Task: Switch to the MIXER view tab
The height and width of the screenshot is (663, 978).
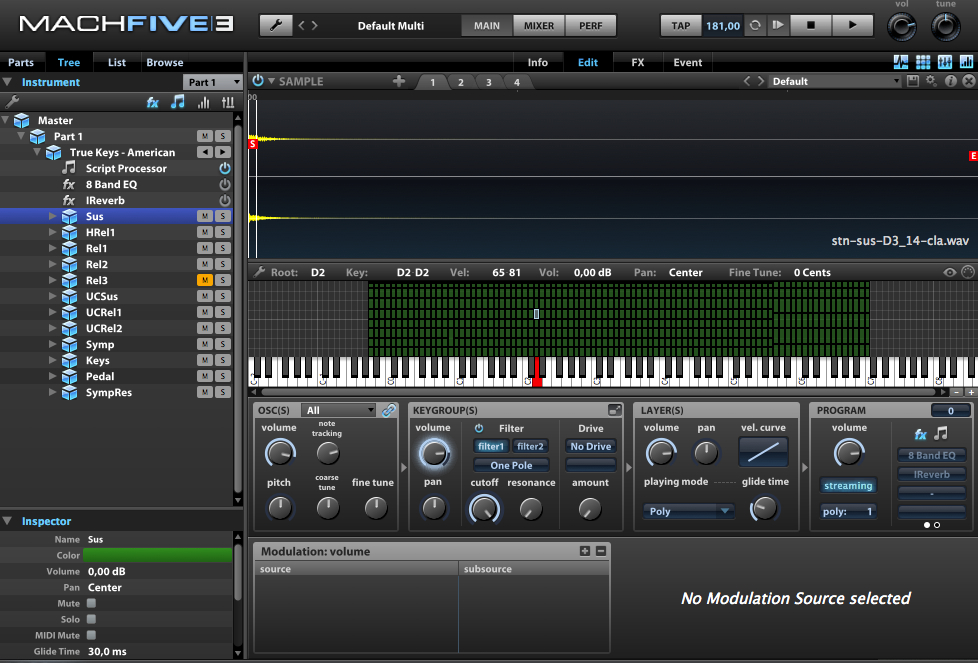Action: point(537,27)
